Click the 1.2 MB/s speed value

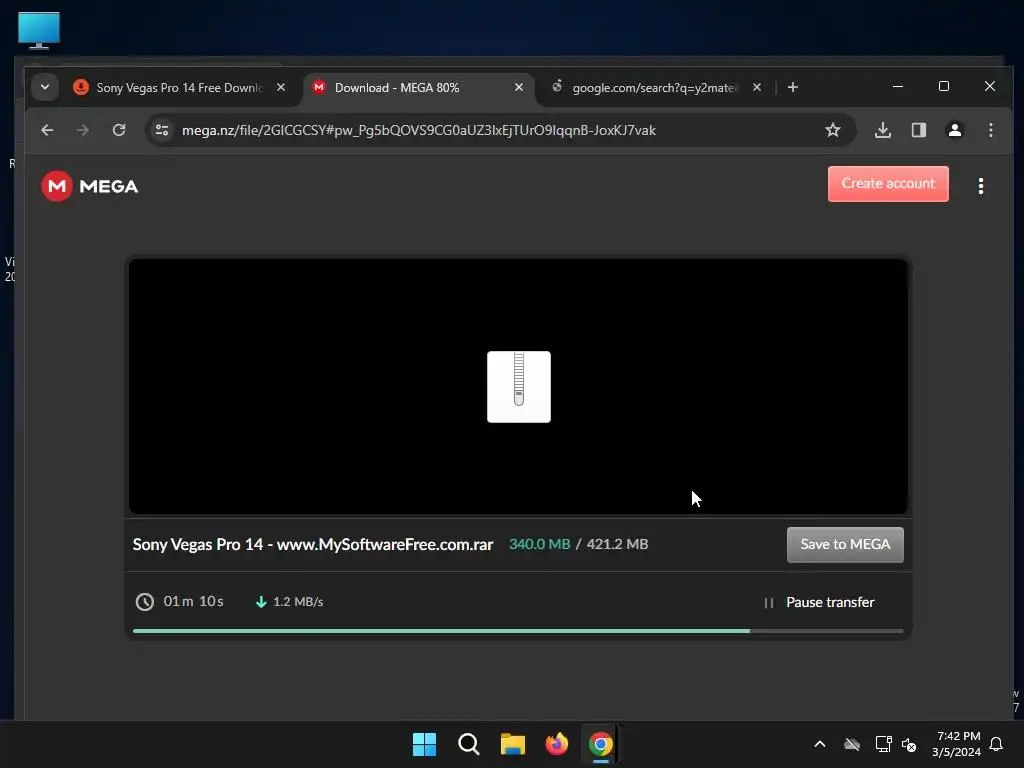pos(298,602)
